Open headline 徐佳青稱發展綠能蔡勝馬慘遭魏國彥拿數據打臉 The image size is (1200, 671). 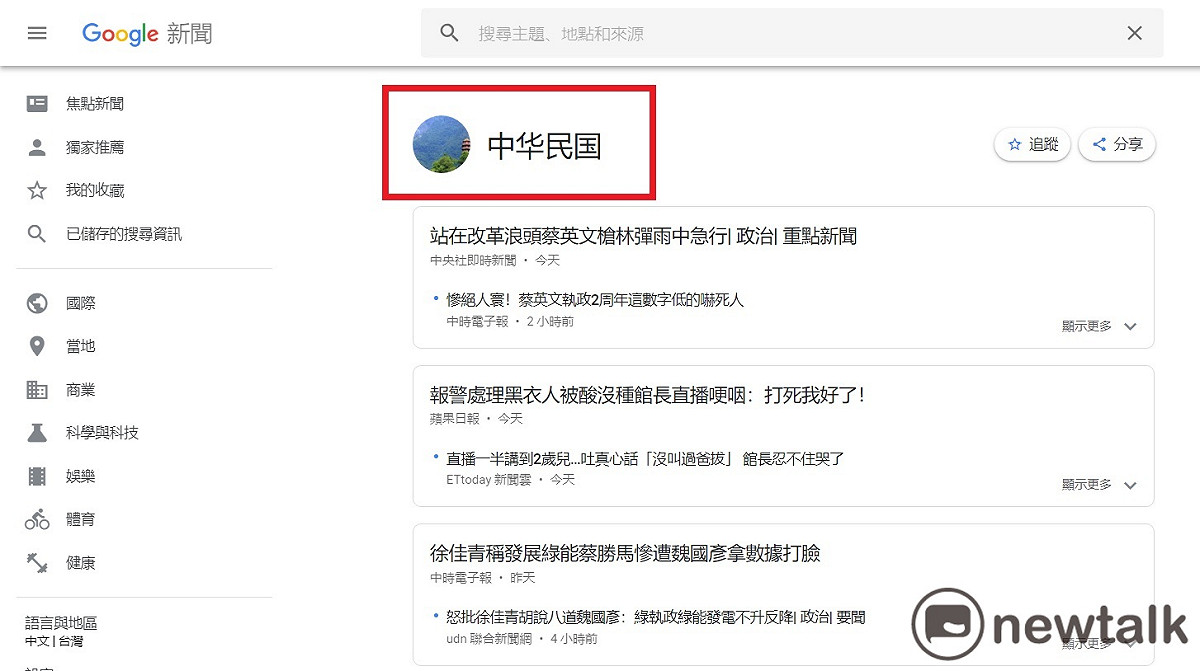(x=625, y=553)
